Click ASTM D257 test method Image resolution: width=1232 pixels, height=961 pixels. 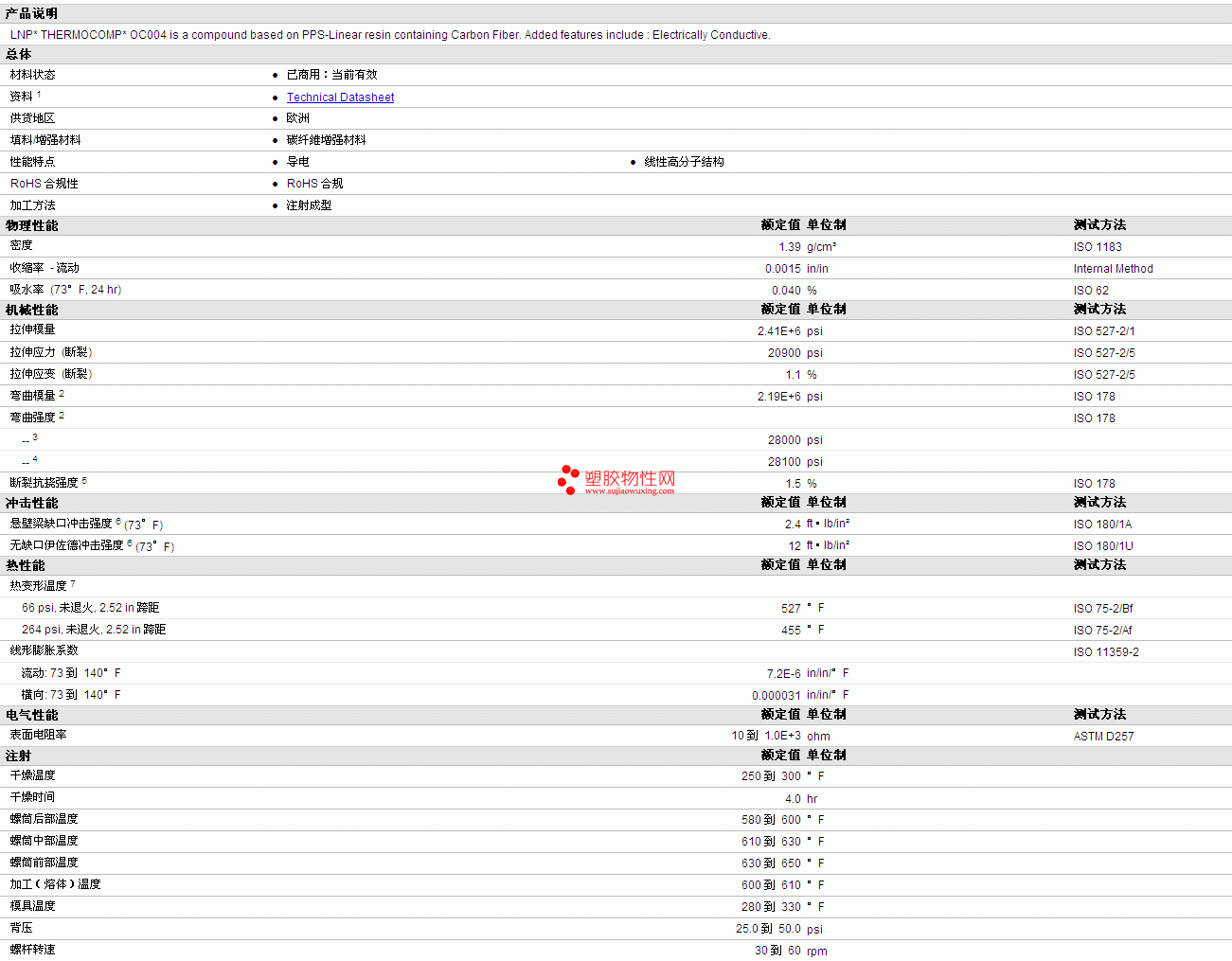tap(1103, 737)
